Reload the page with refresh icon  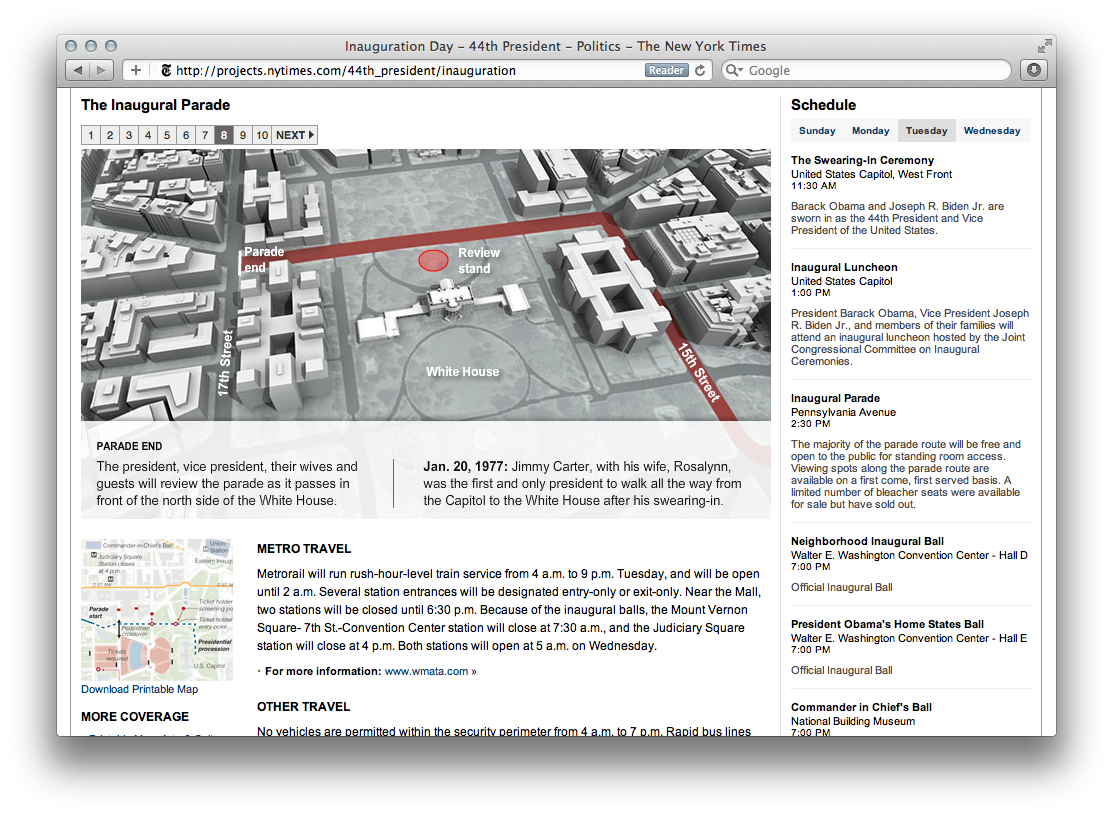[701, 70]
